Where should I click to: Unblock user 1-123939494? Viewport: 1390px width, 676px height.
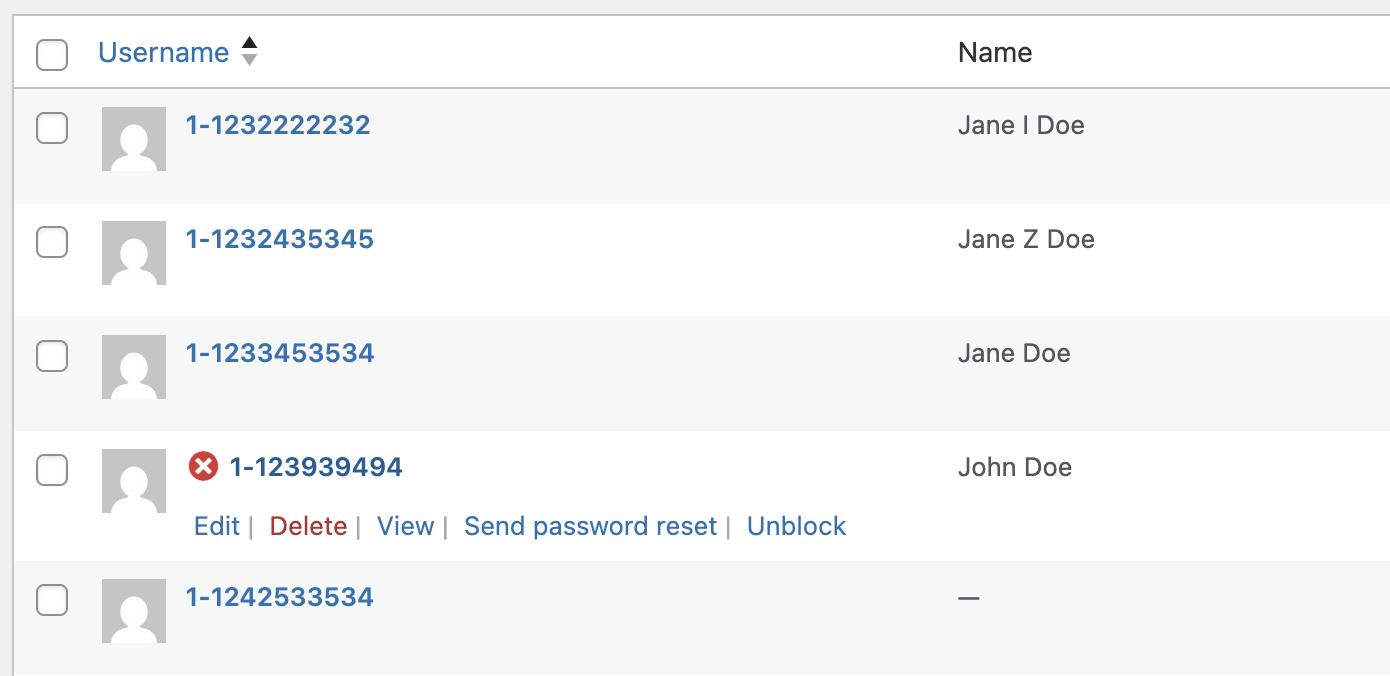[x=797, y=526]
